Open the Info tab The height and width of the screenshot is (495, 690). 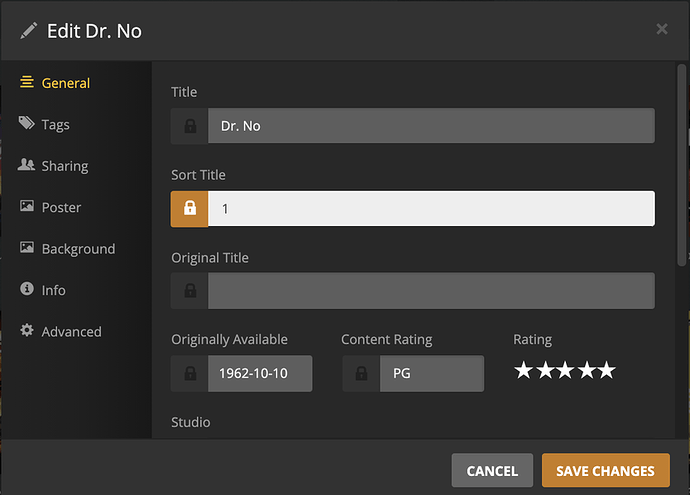[53, 290]
